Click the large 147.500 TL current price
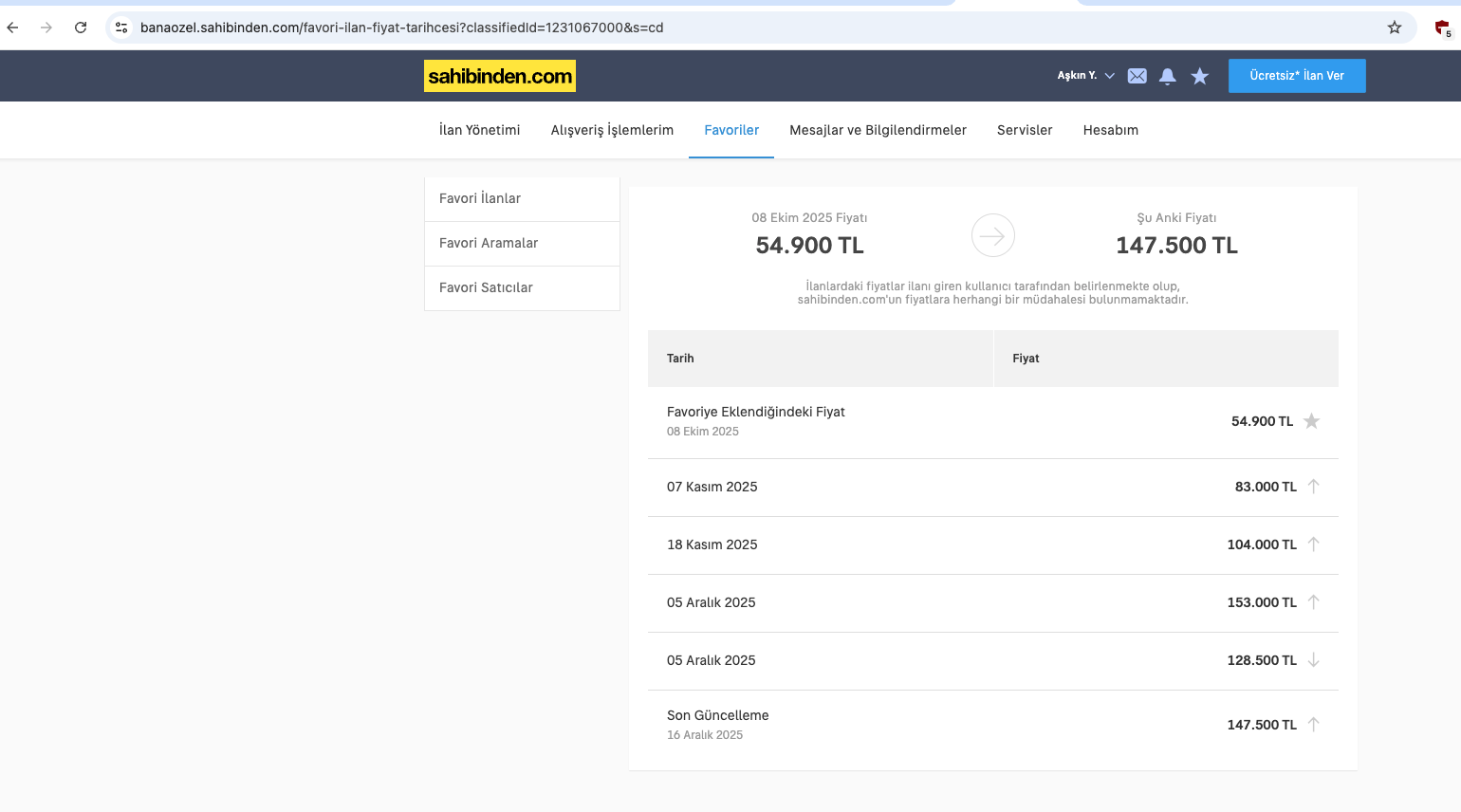This screenshot has height=812, width=1461. point(1176,246)
